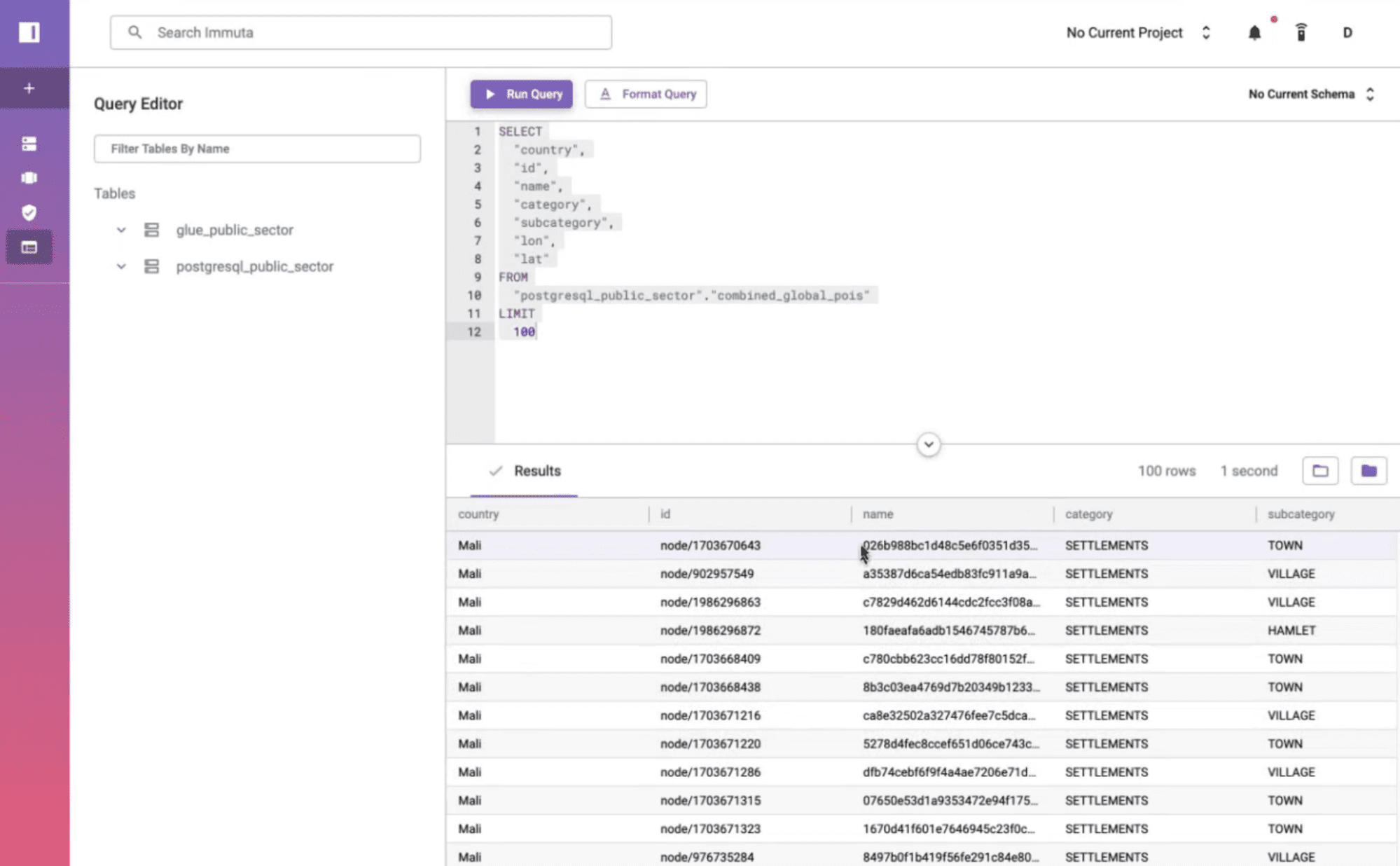Click the Run Query button
The width and height of the screenshot is (1400, 866).
[521, 94]
